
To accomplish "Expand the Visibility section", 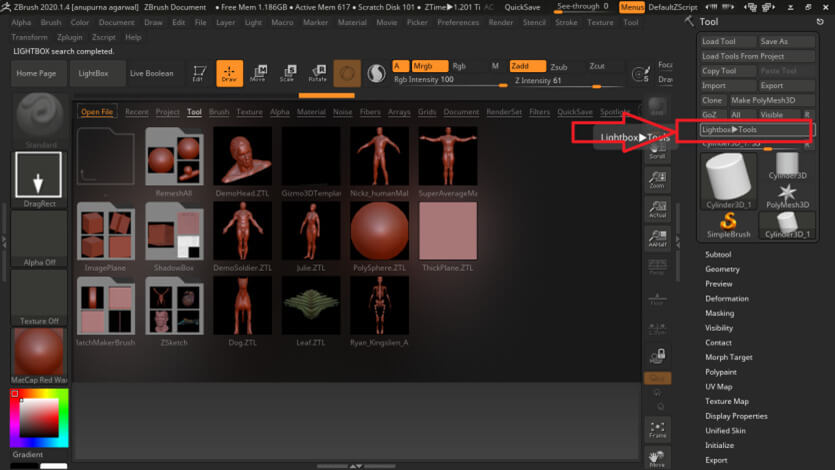I will click(x=719, y=328).
